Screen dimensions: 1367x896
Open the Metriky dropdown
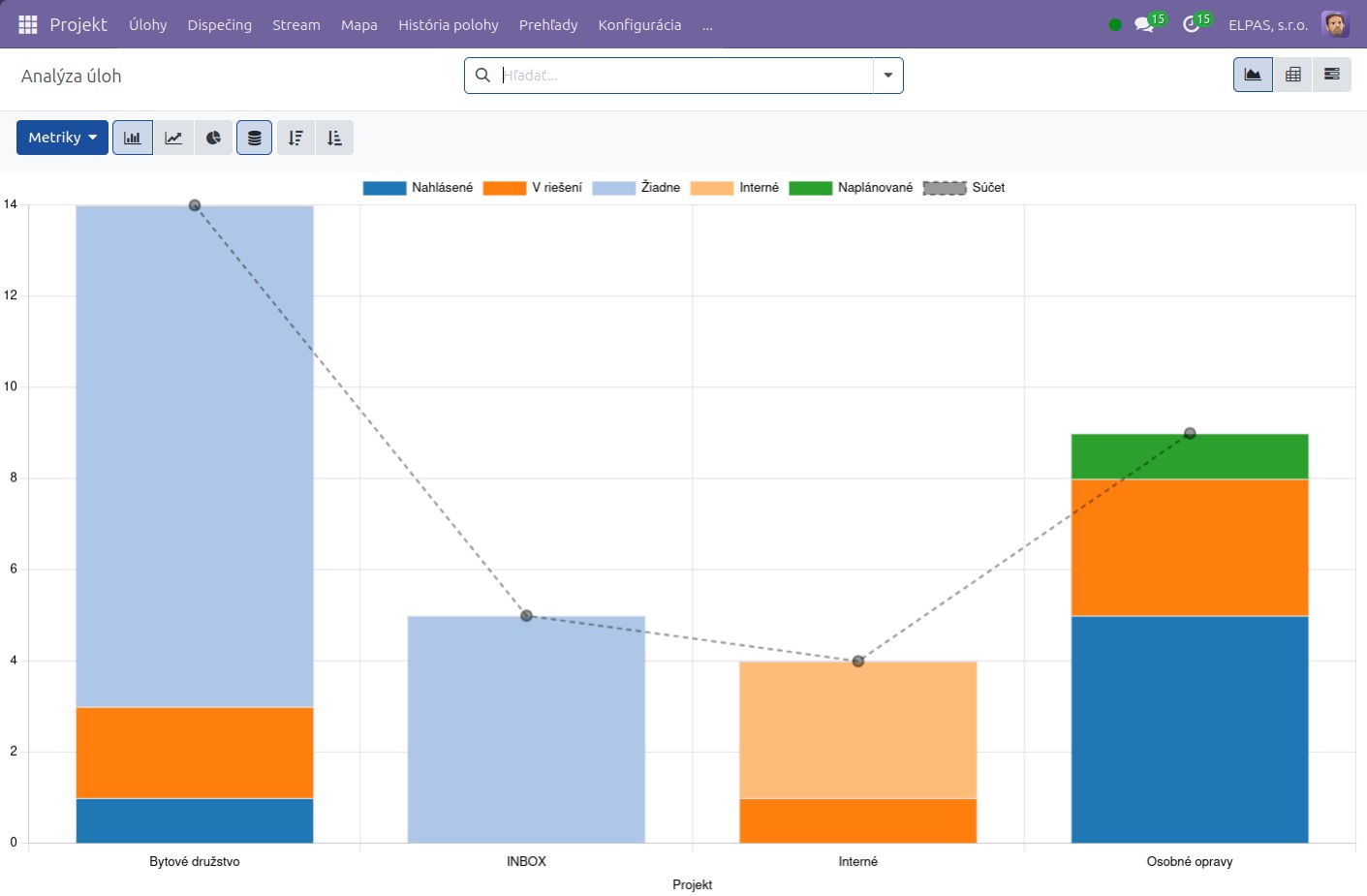click(62, 138)
